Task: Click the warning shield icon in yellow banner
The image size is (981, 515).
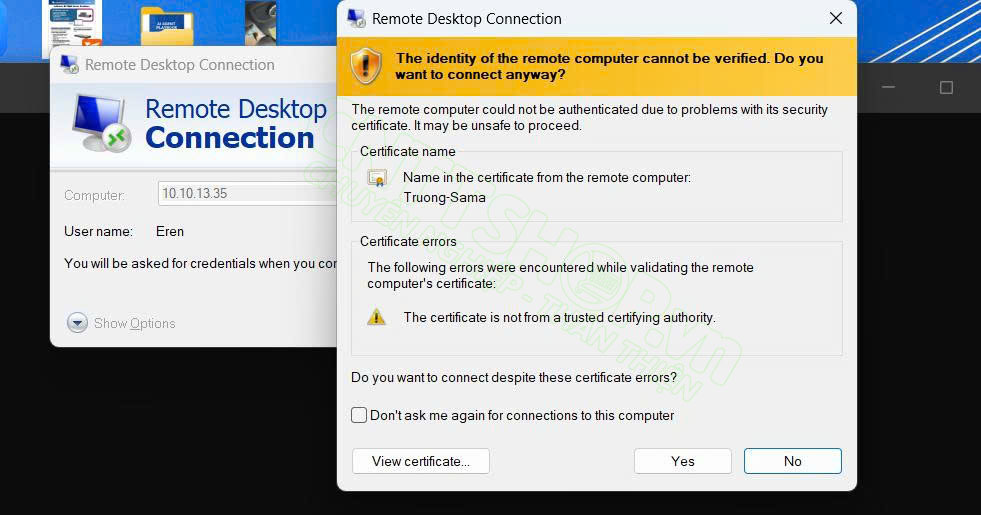Action: (x=366, y=66)
